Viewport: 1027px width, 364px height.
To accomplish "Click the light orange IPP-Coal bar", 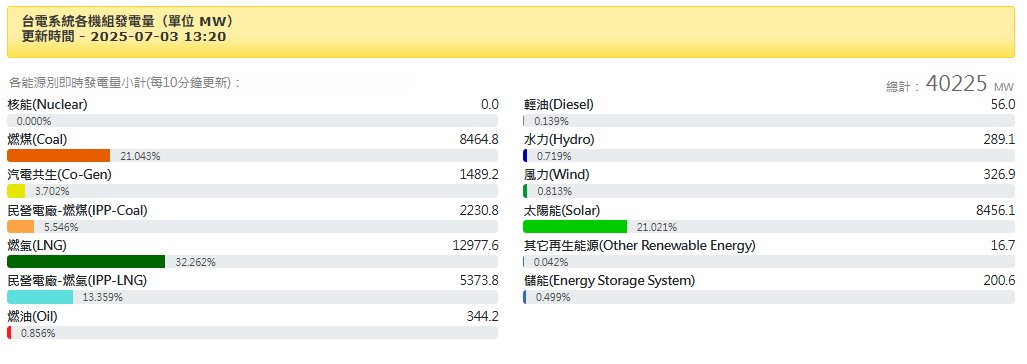I will coord(20,227).
